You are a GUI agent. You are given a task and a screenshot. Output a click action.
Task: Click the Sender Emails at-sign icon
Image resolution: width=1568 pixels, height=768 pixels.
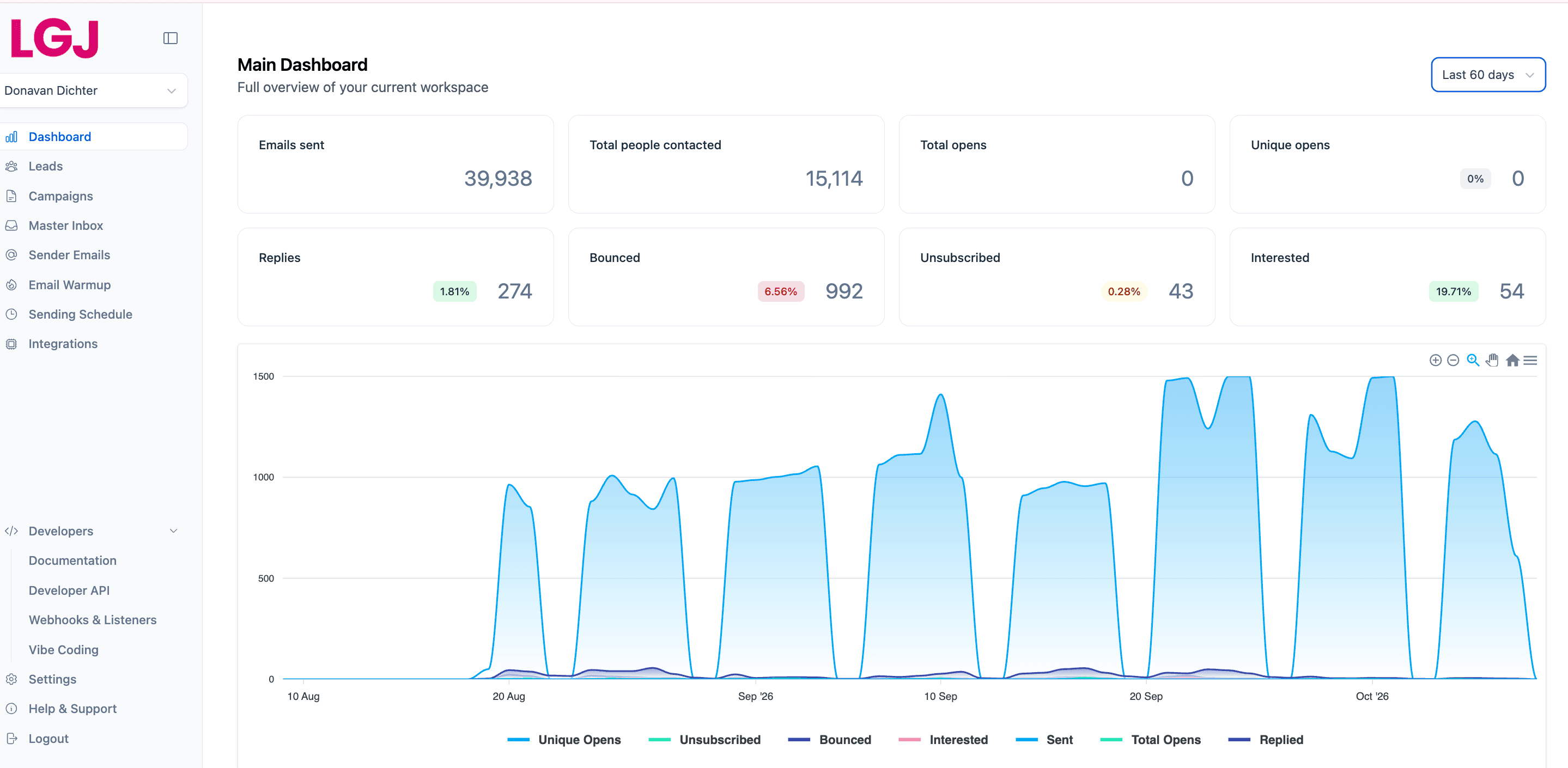click(11, 255)
